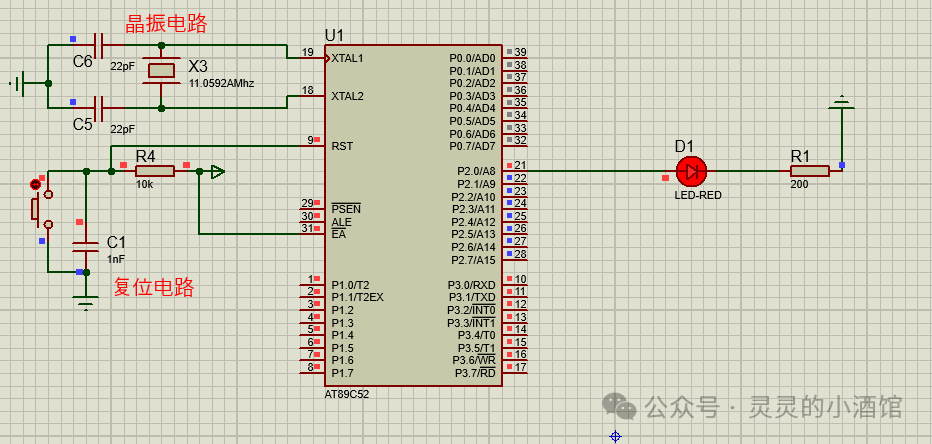
Task: Click the 复位电路 annotation
Action: pos(153,288)
